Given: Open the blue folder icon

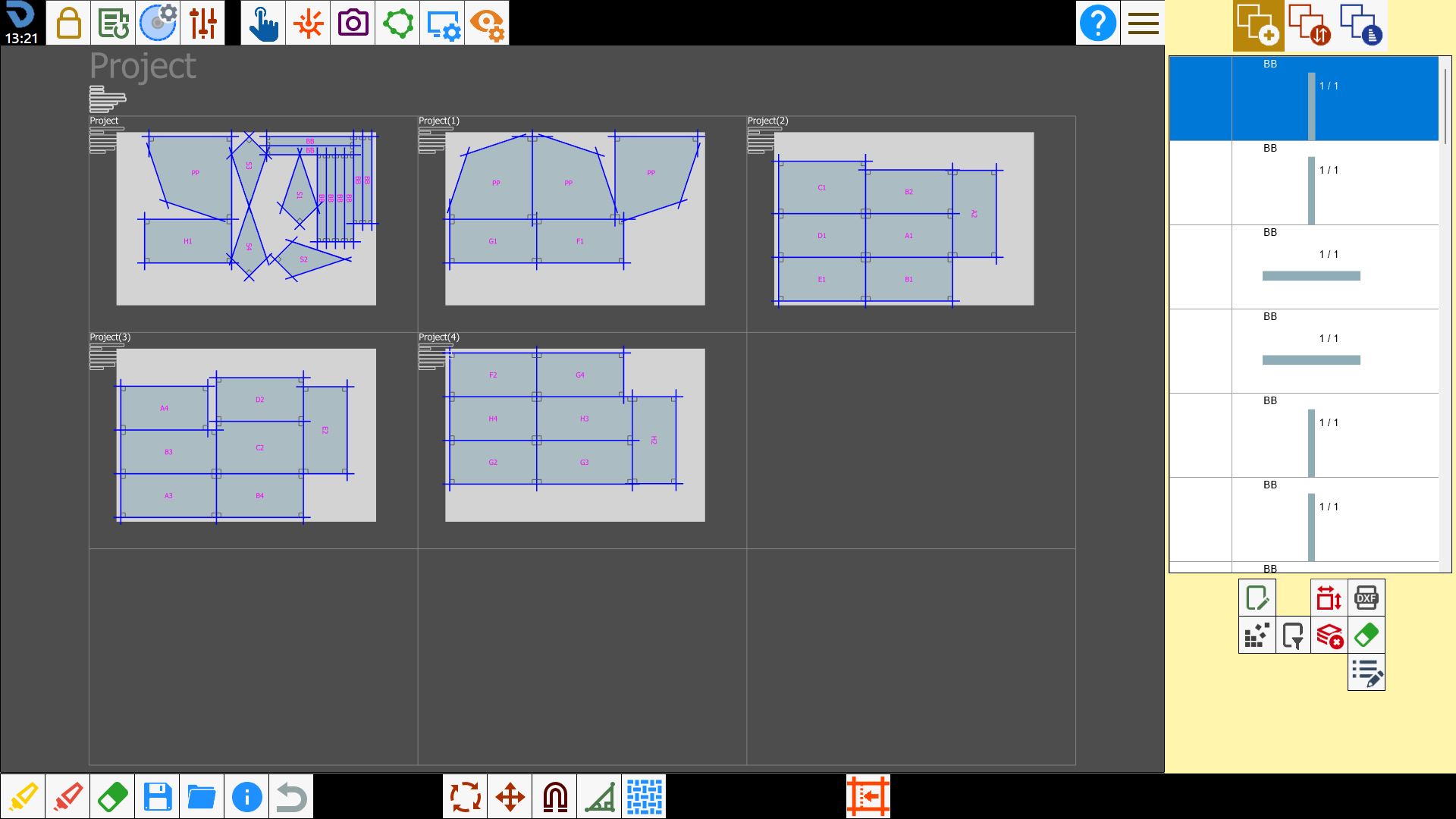Looking at the screenshot, I should pyautogui.click(x=202, y=797).
